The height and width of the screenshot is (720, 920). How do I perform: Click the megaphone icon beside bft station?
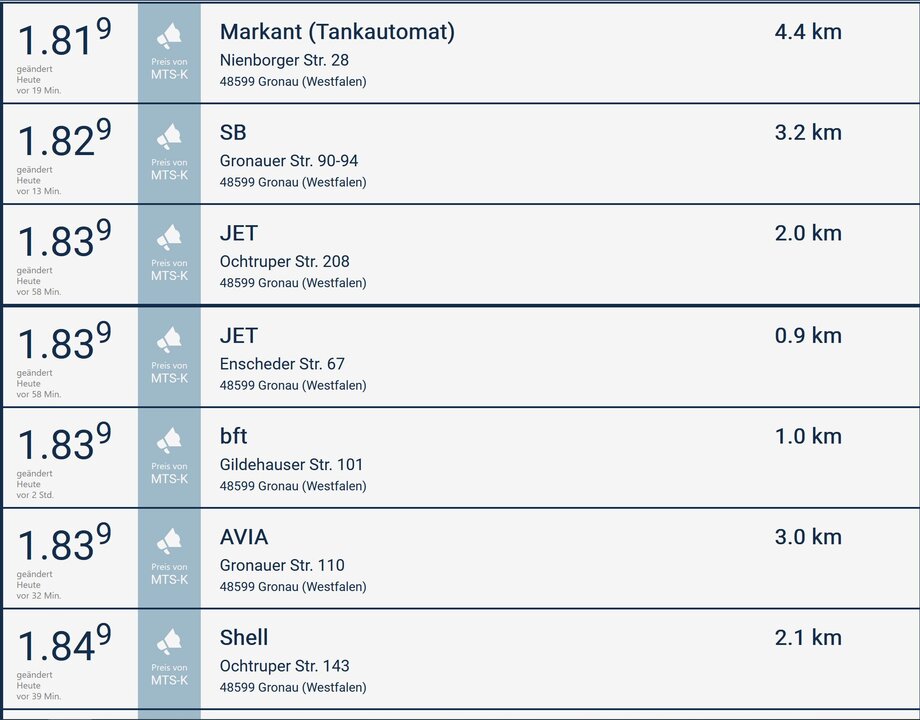[x=169, y=441]
